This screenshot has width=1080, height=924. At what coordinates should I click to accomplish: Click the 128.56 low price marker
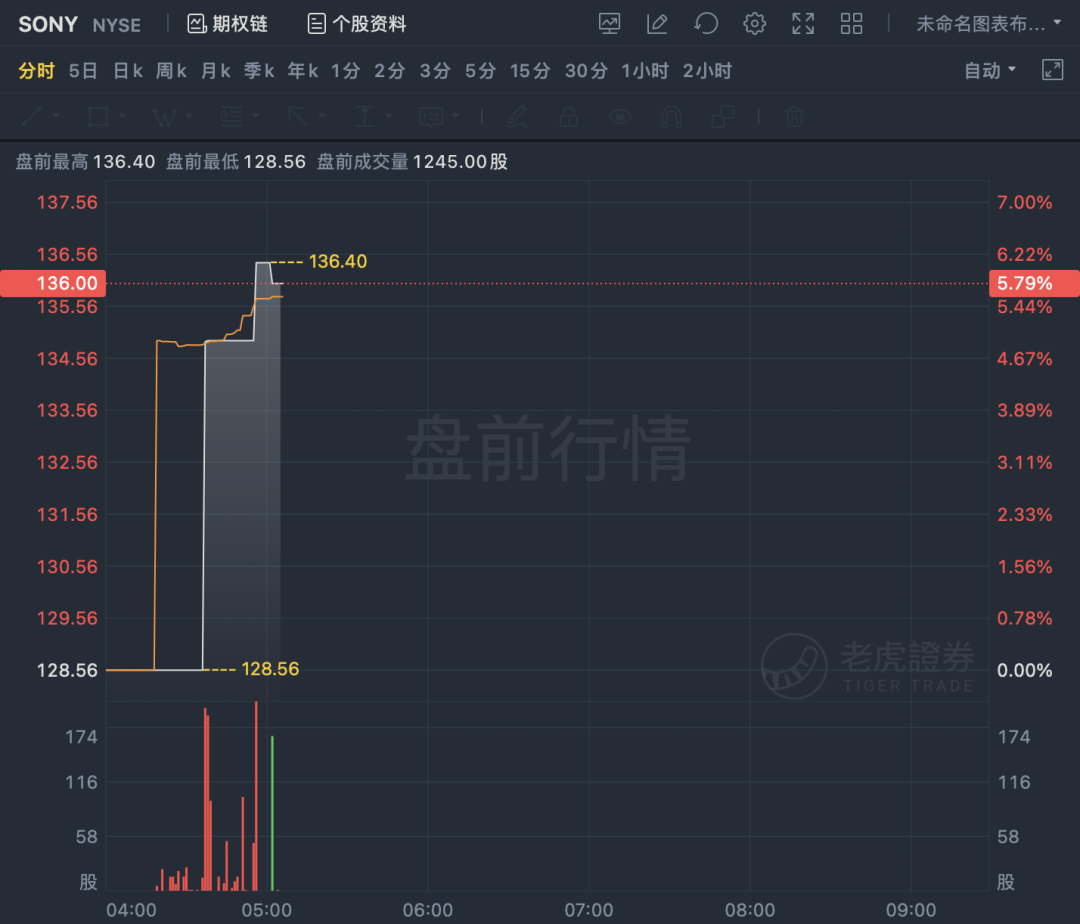(x=270, y=669)
